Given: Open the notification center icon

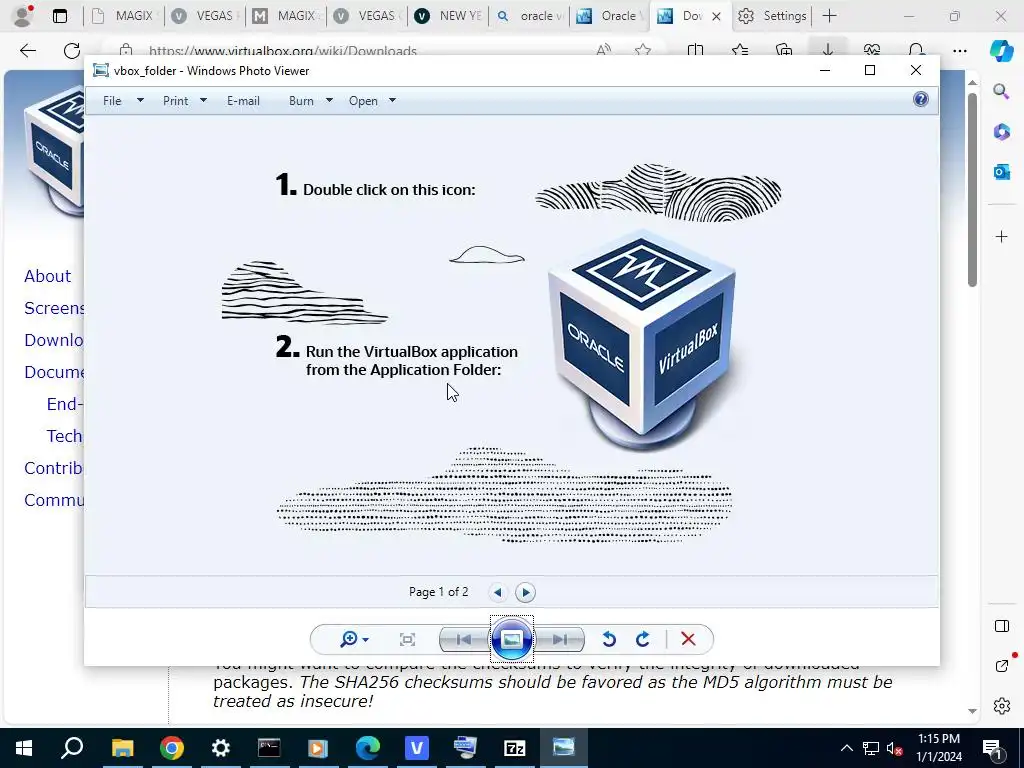Looking at the screenshot, I should [x=993, y=748].
